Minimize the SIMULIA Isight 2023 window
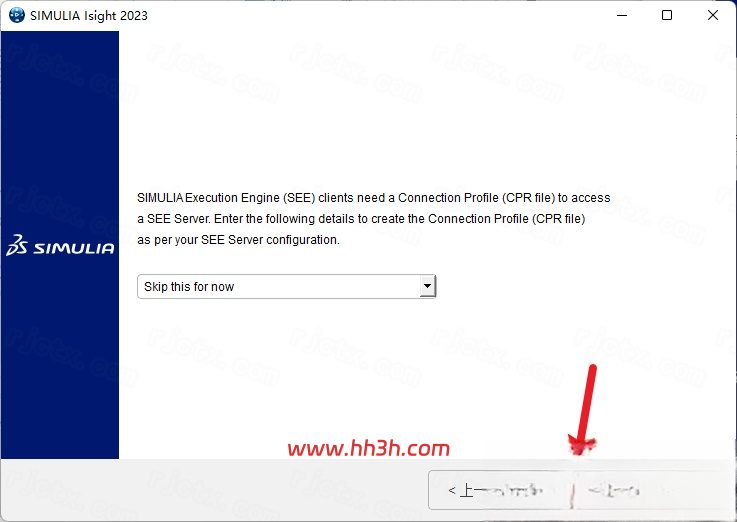Viewport: 737px width, 522px height. pyautogui.click(x=622, y=16)
